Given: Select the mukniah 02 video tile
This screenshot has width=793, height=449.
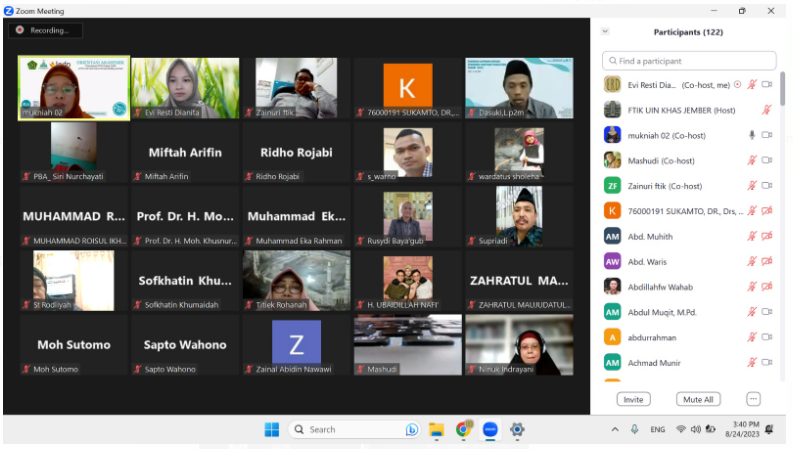Looking at the screenshot, I should point(74,88).
